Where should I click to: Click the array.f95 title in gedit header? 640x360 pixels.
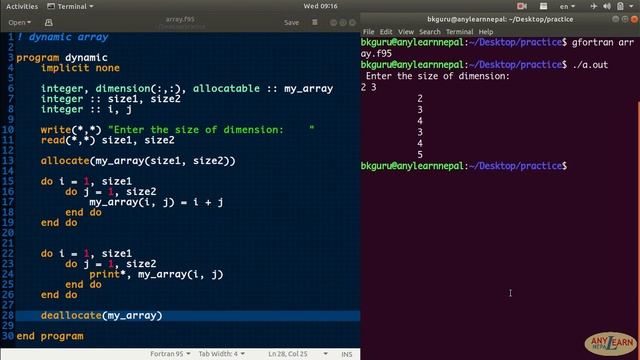180,19
